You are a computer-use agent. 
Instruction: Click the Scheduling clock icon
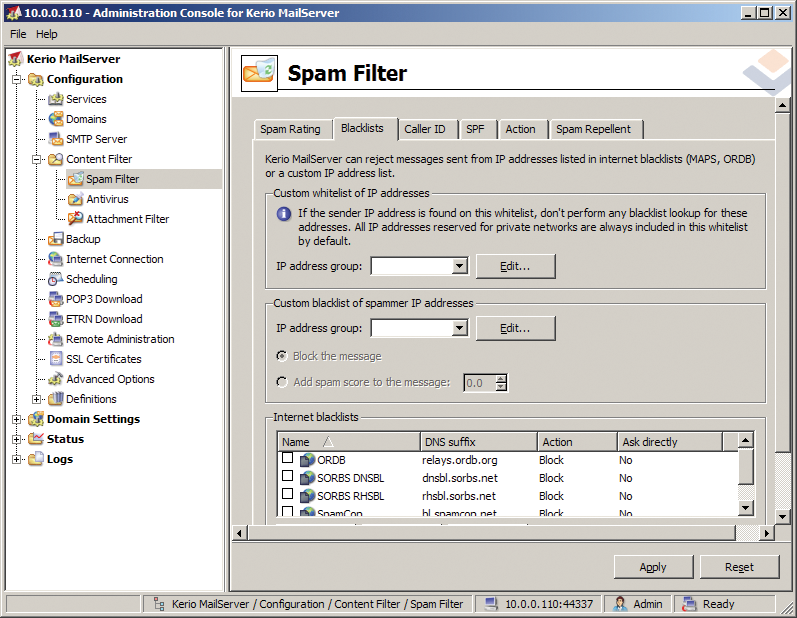[55, 279]
